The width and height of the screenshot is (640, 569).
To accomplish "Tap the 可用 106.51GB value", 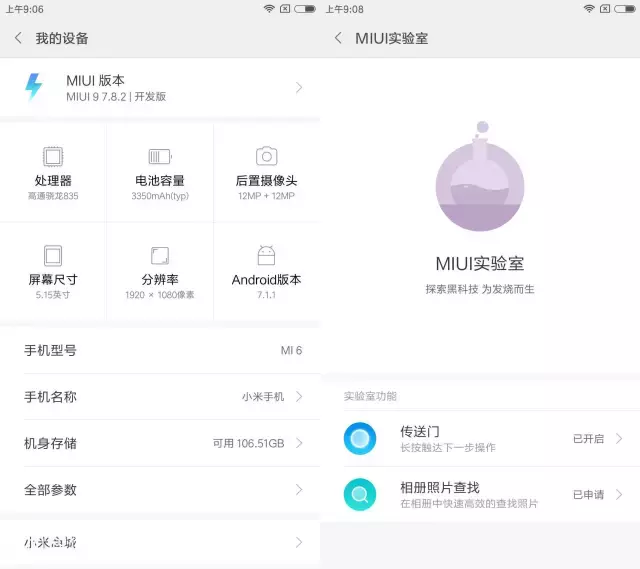I will point(249,443).
